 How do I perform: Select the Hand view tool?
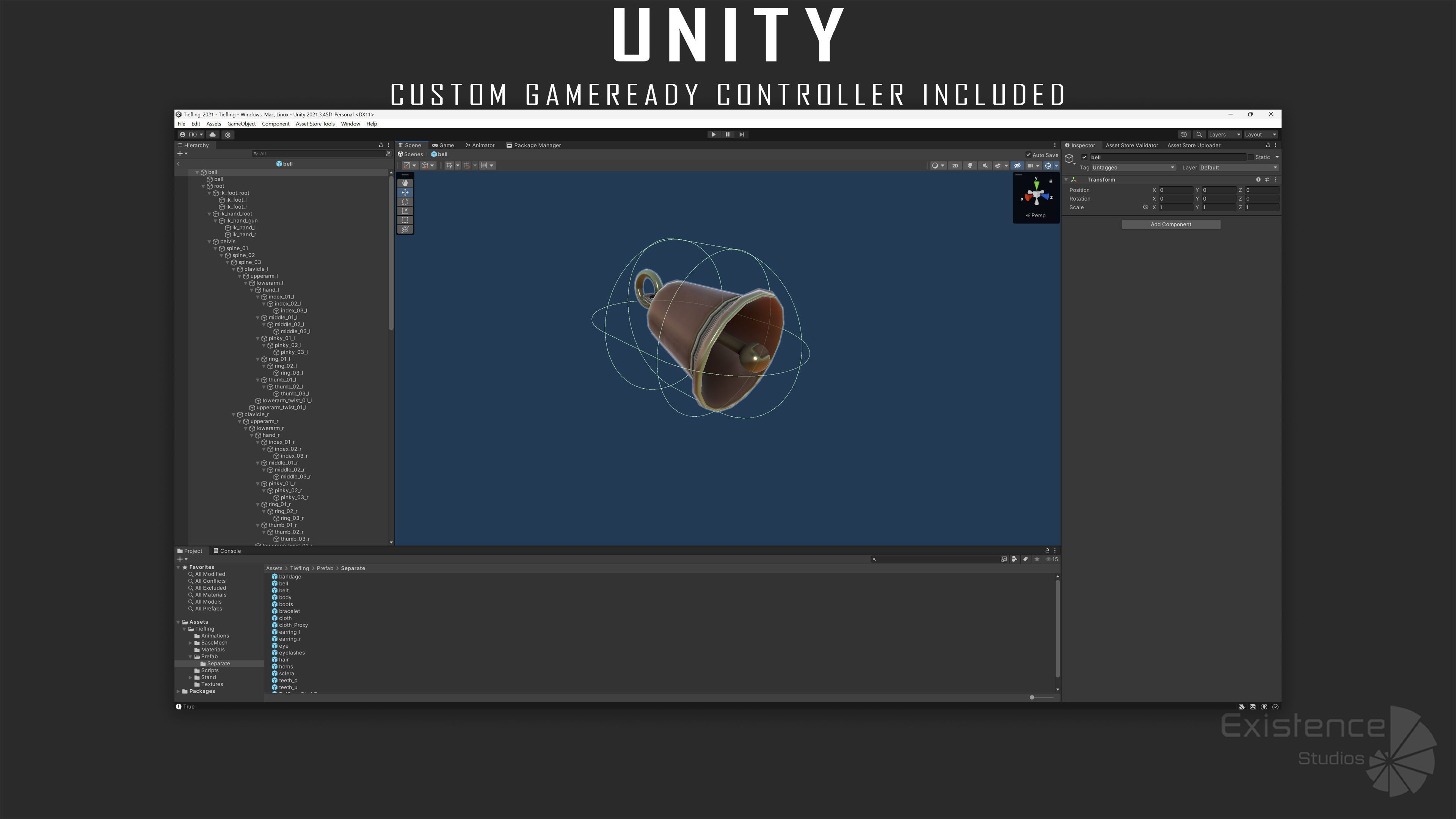[x=405, y=183]
